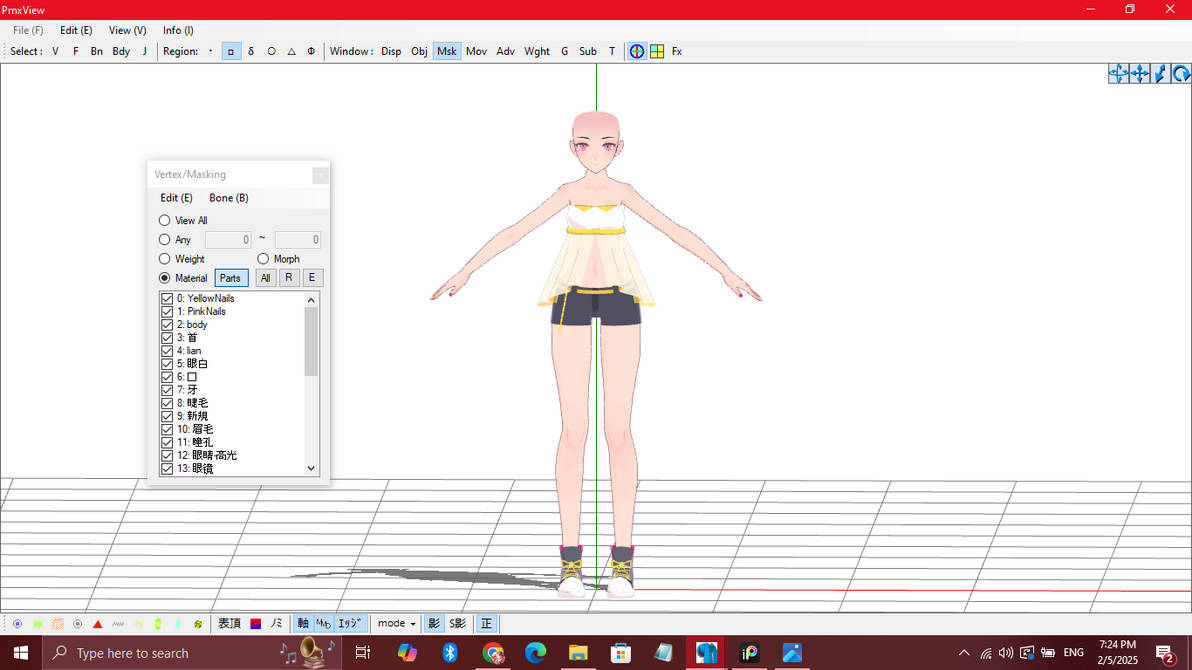
Task: Click the Parts button in Vertex/Masking
Action: point(231,278)
